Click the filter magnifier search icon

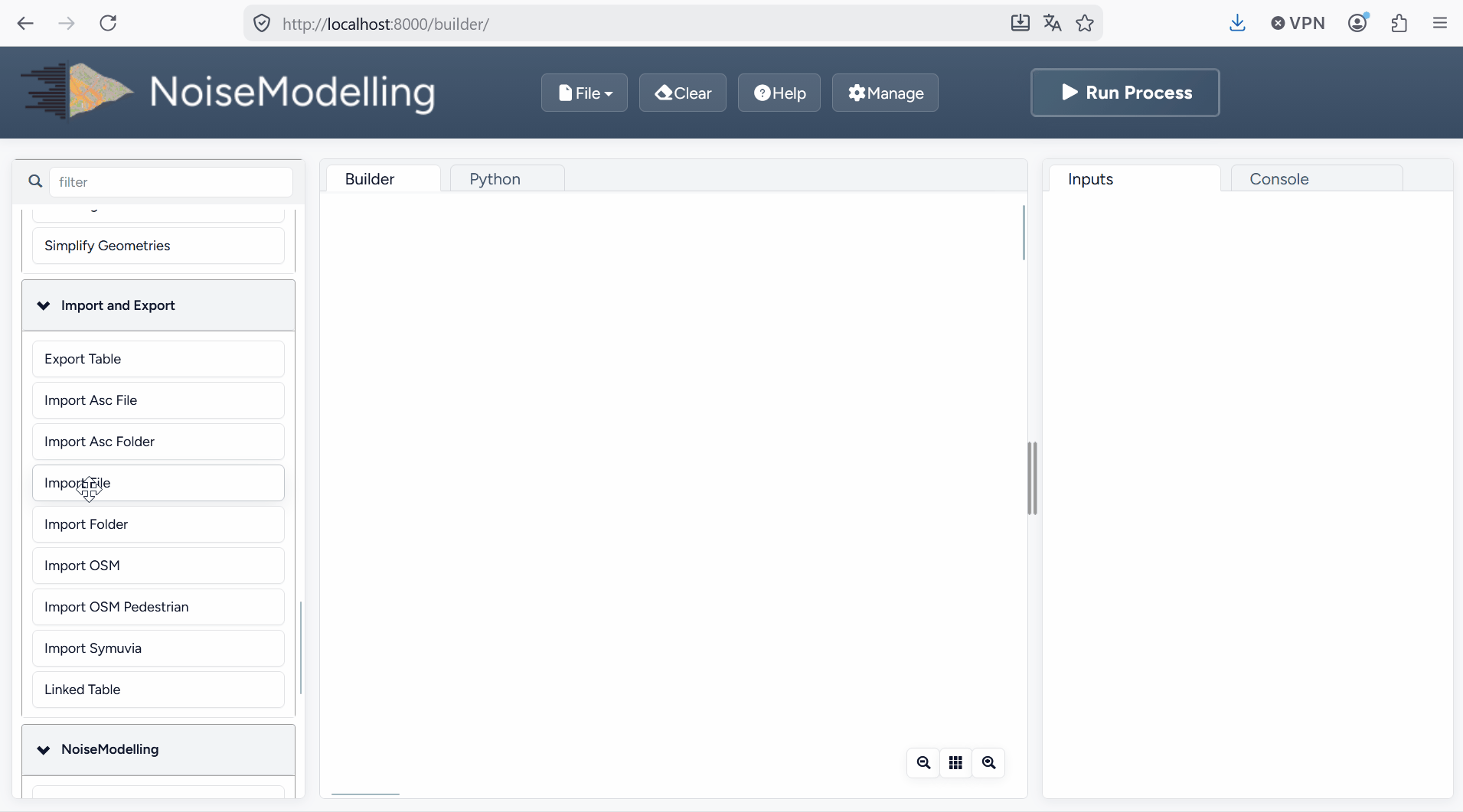coord(35,181)
